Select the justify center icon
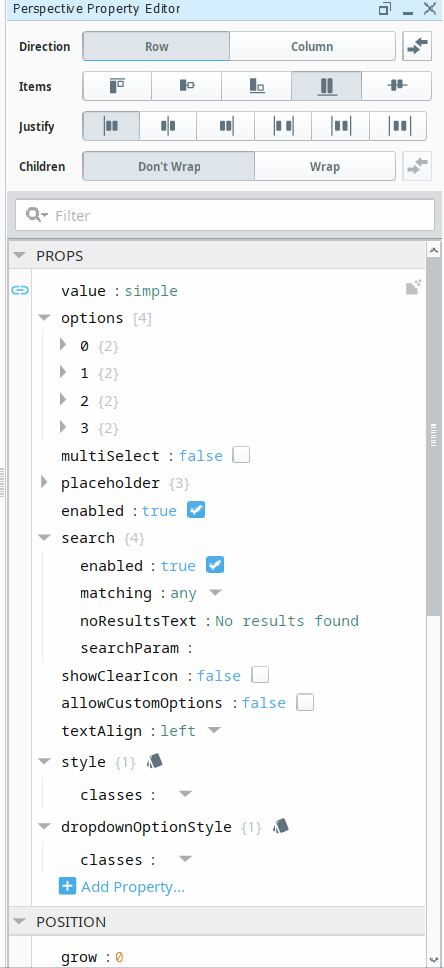 tap(168, 127)
